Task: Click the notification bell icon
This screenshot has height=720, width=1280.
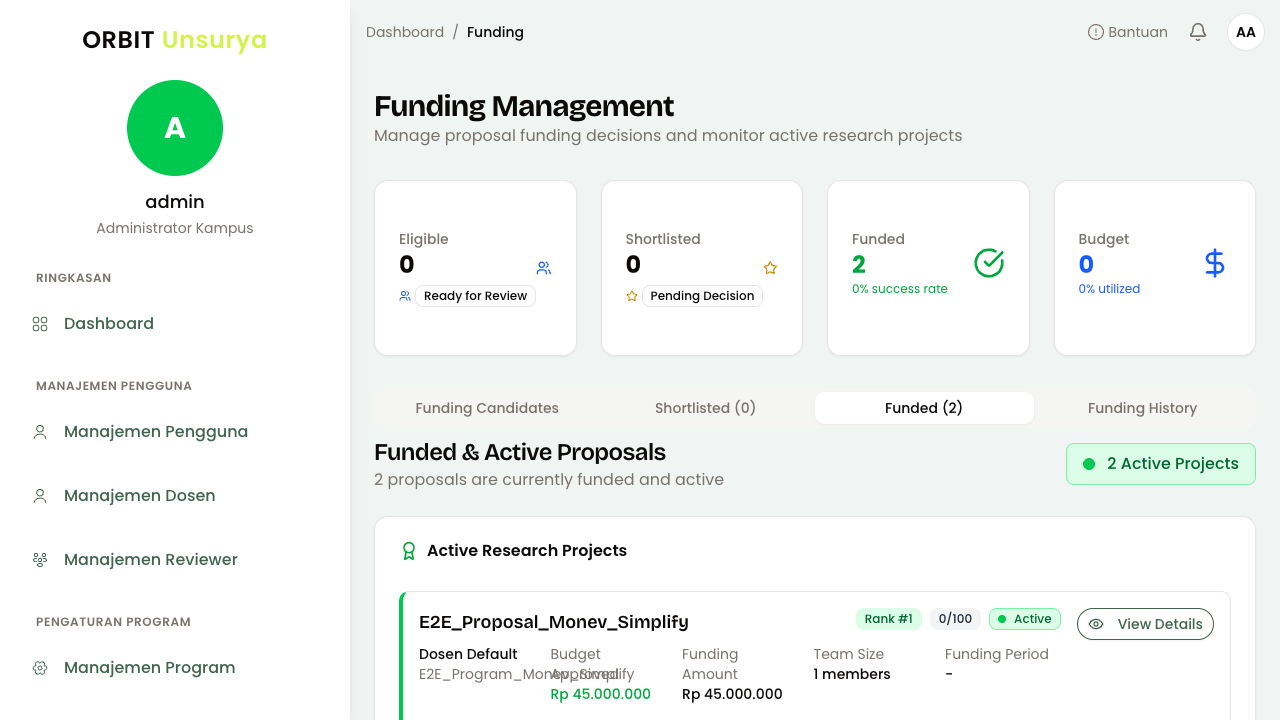Action: coord(1198,32)
